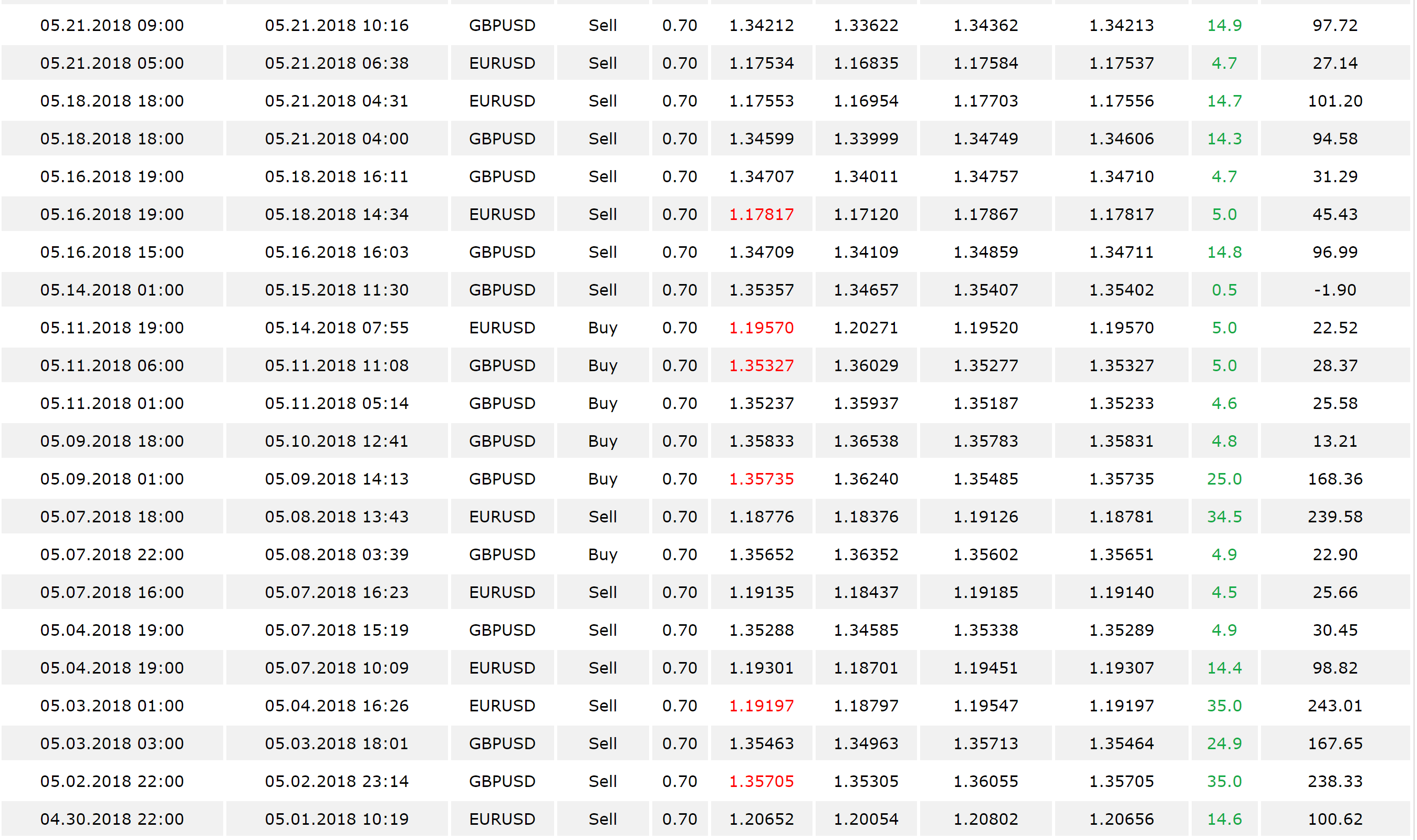Click profit value 30.45
Viewport: 1417px width, 840px height.
click(x=1336, y=631)
